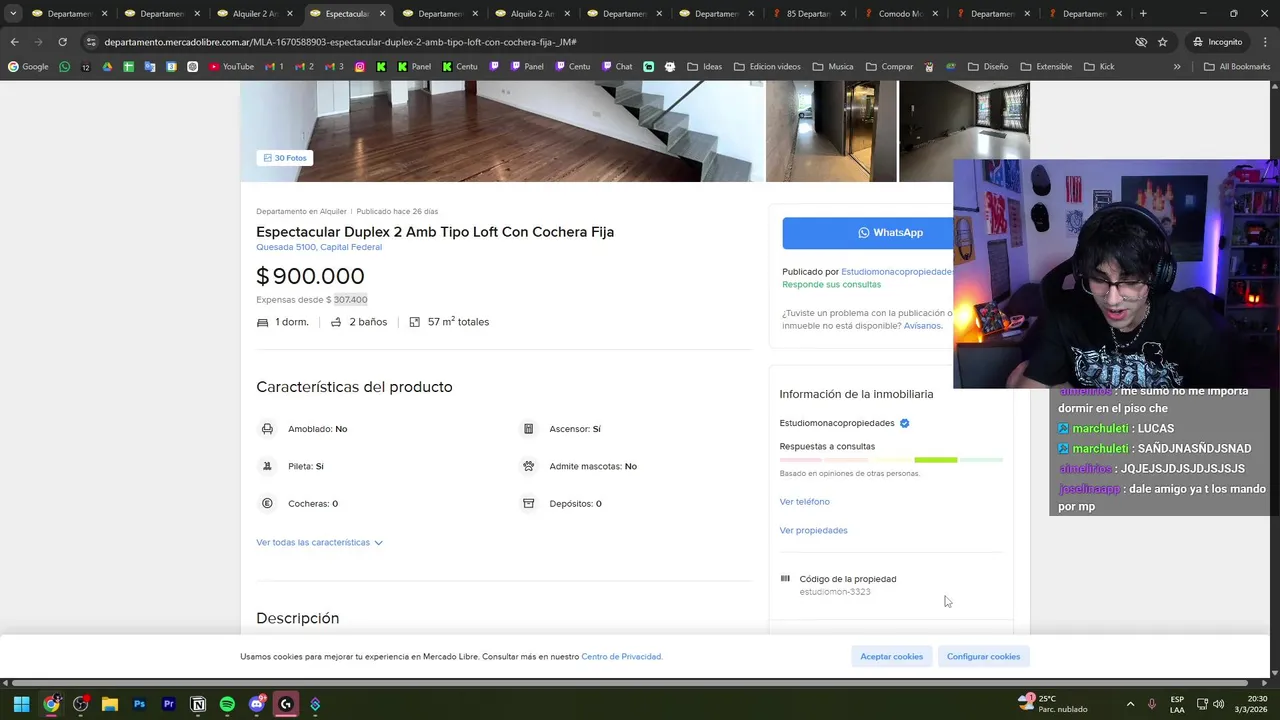The width and height of the screenshot is (1280, 720).
Task: Open Notion from the taskbar
Action: pyautogui.click(x=198, y=704)
